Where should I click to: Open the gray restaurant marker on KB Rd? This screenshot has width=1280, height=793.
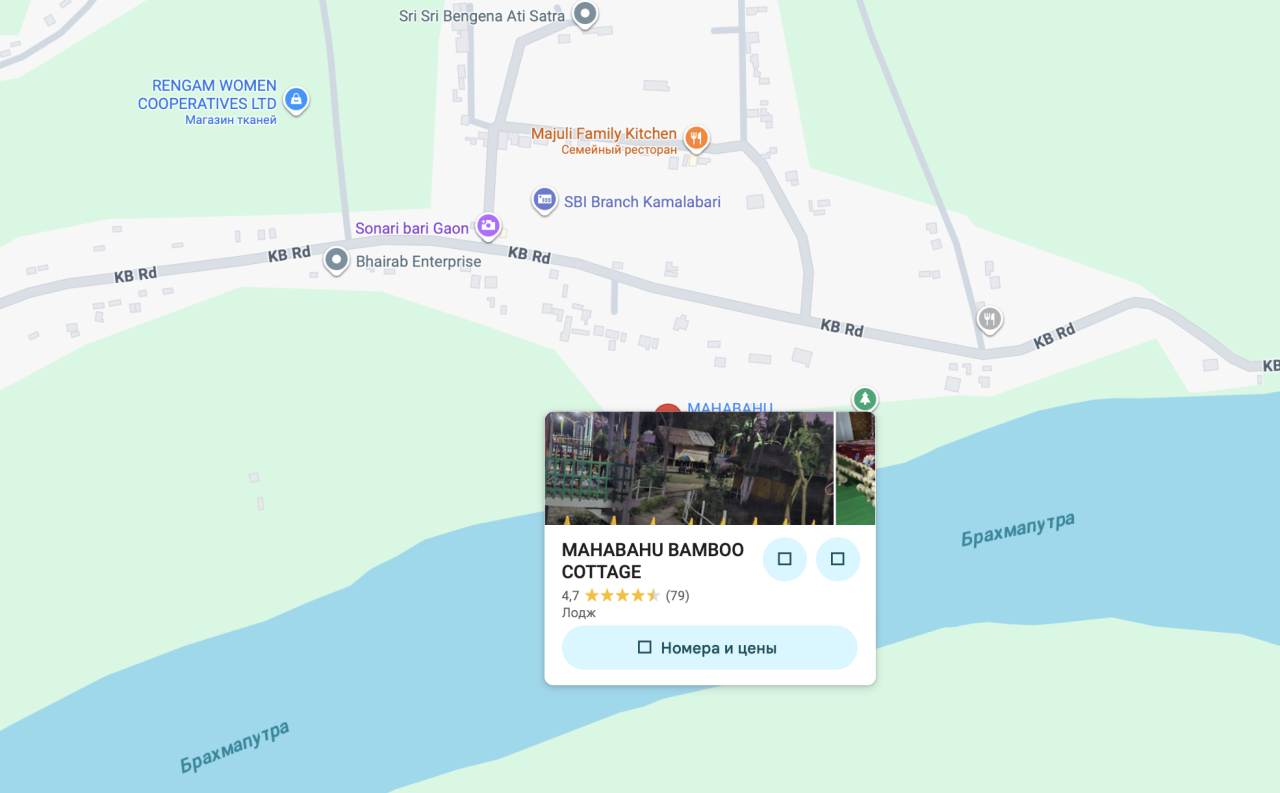[x=990, y=320]
